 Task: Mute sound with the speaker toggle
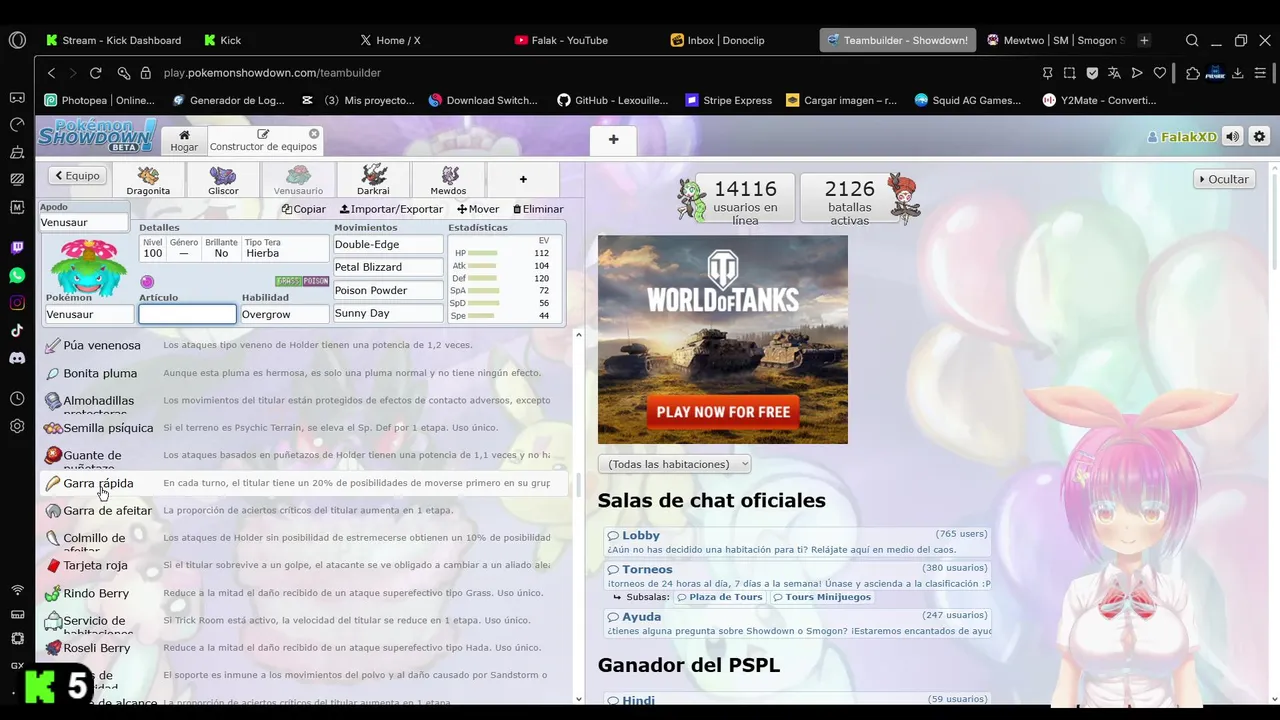(1233, 137)
